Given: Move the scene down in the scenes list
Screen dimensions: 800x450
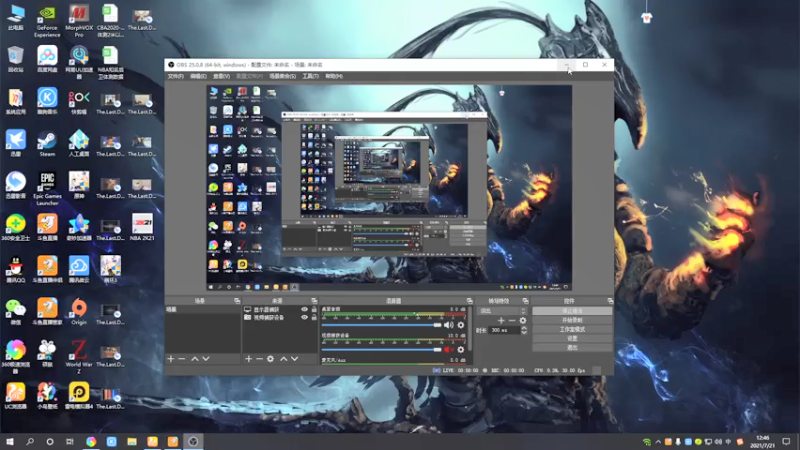Looking at the screenshot, I should [x=206, y=359].
